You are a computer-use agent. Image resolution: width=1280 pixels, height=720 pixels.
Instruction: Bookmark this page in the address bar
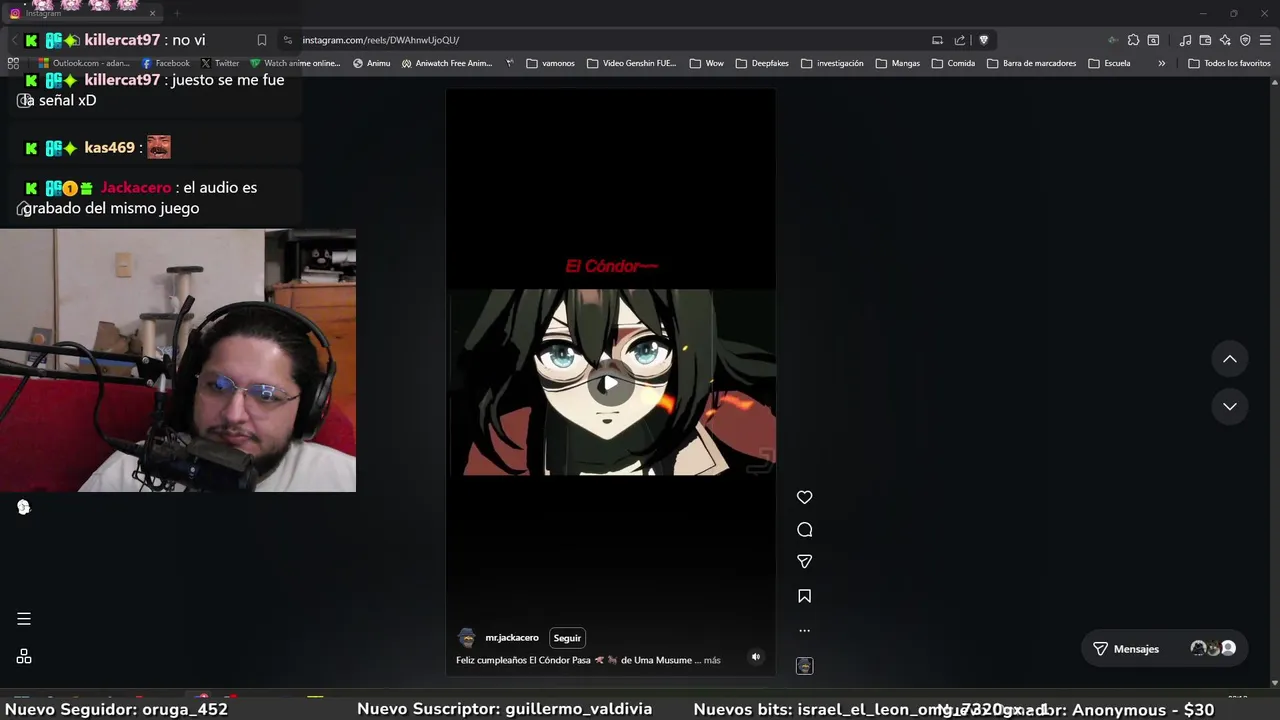[262, 40]
